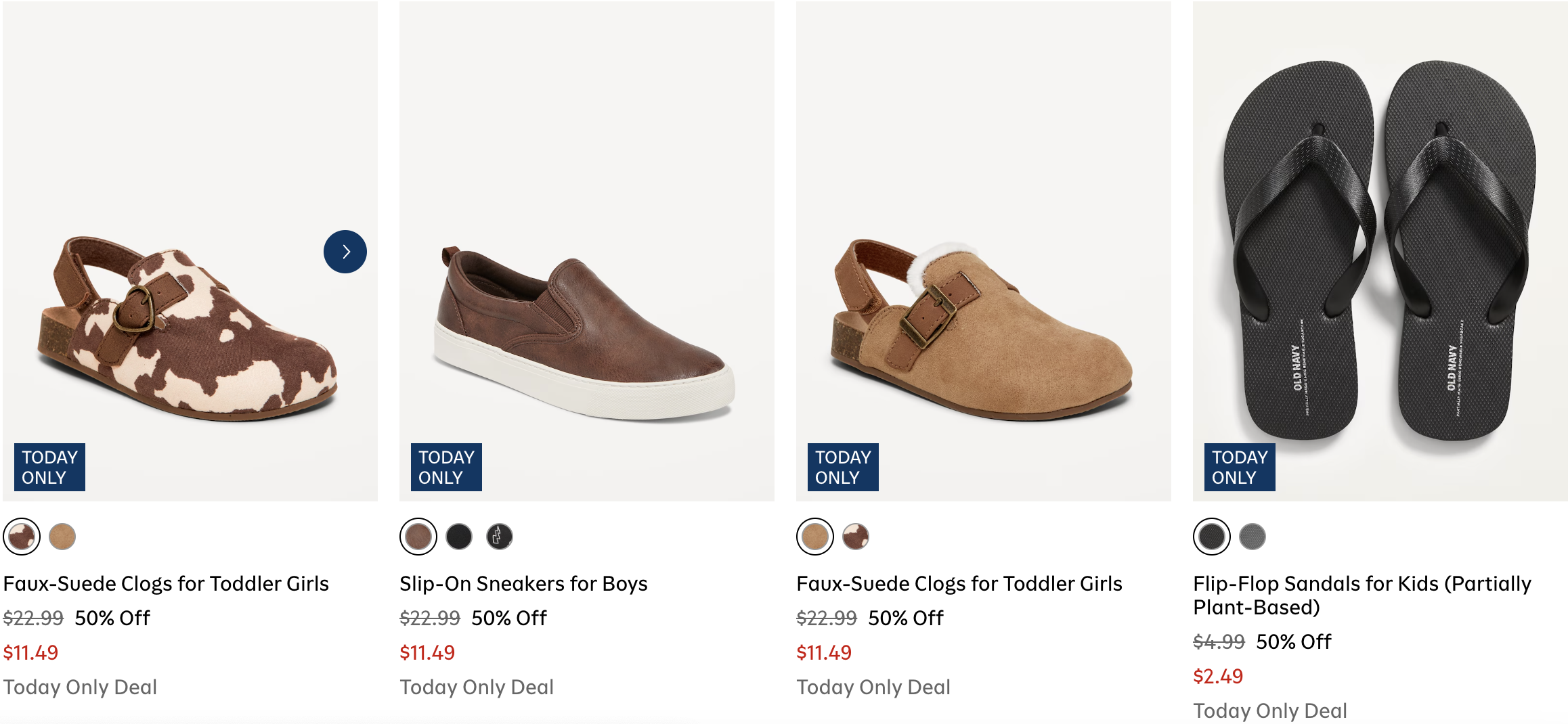Choose the gray swatch for Flip-Flop Sandals
This screenshot has width=1568, height=724.
coord(1253,537)
